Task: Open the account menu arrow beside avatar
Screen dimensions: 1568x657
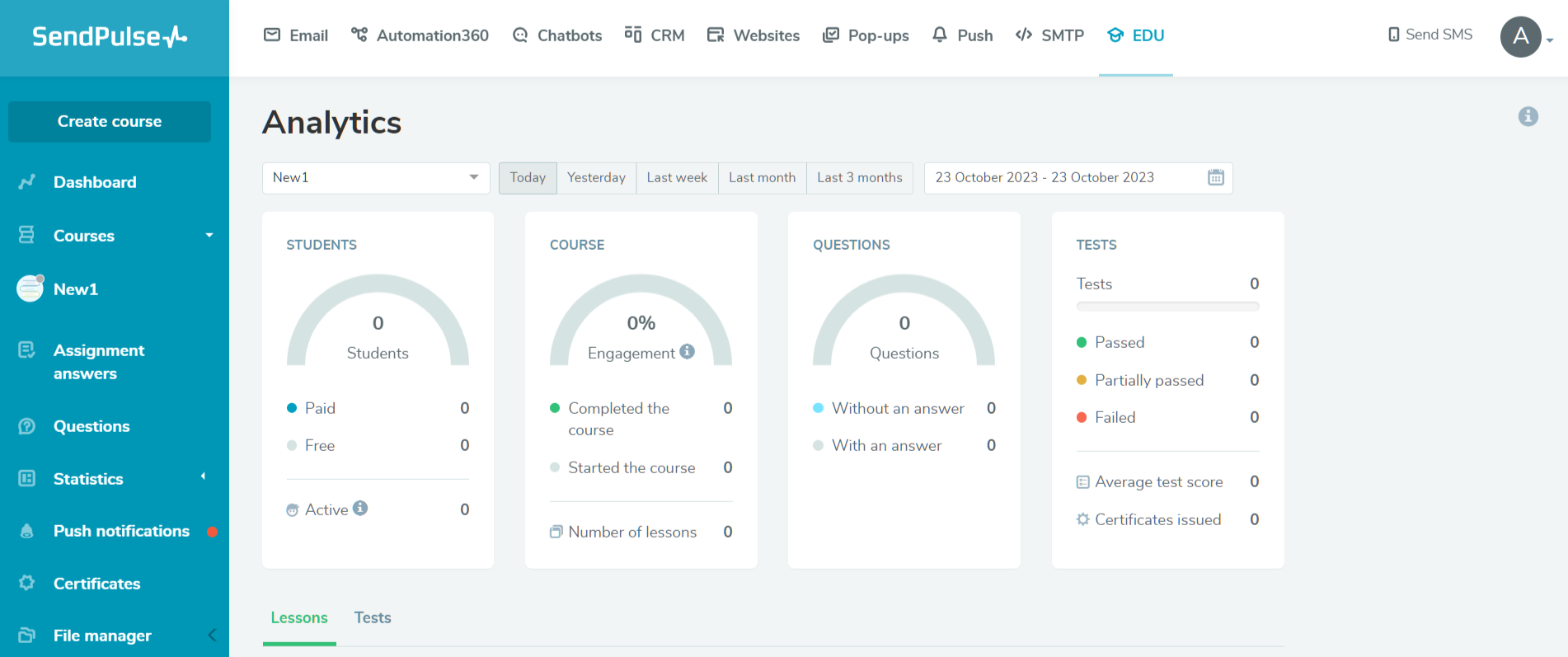Action: [1550, 40]
